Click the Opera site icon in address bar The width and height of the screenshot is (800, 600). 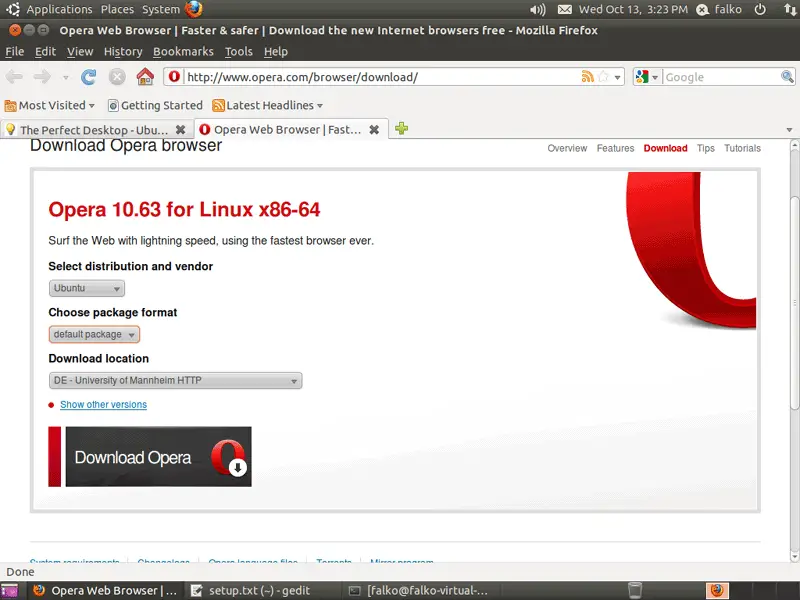pos(174,77)
